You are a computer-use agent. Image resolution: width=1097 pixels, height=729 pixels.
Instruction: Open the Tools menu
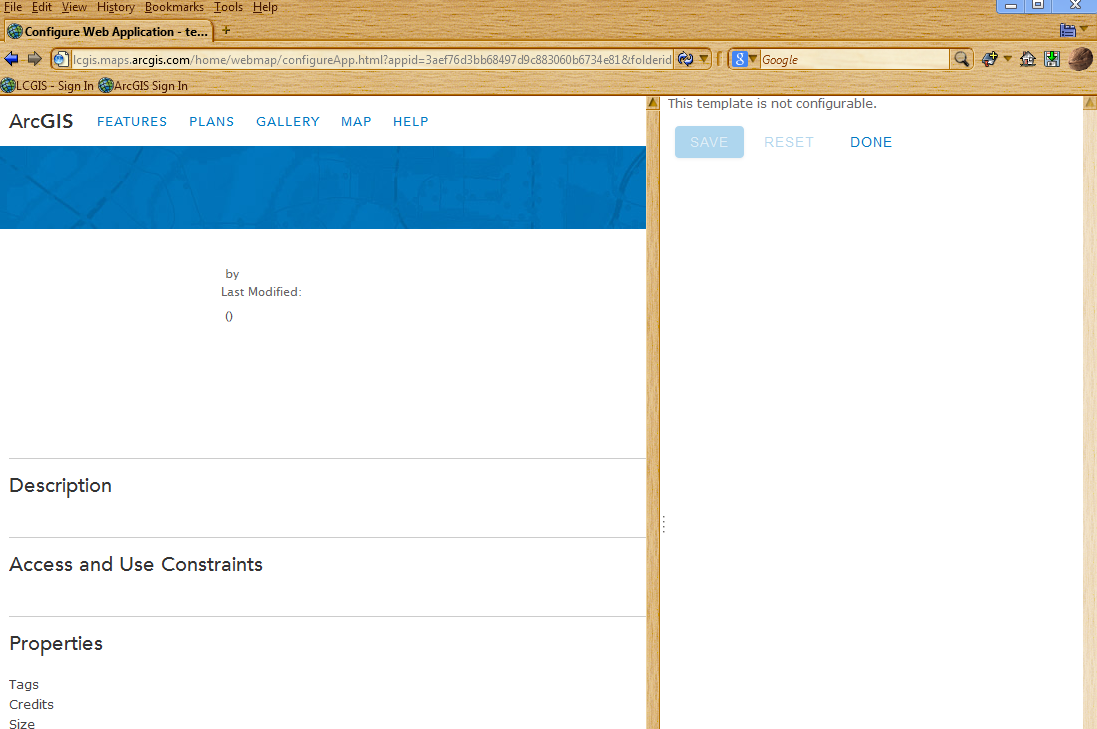point(228,7)
